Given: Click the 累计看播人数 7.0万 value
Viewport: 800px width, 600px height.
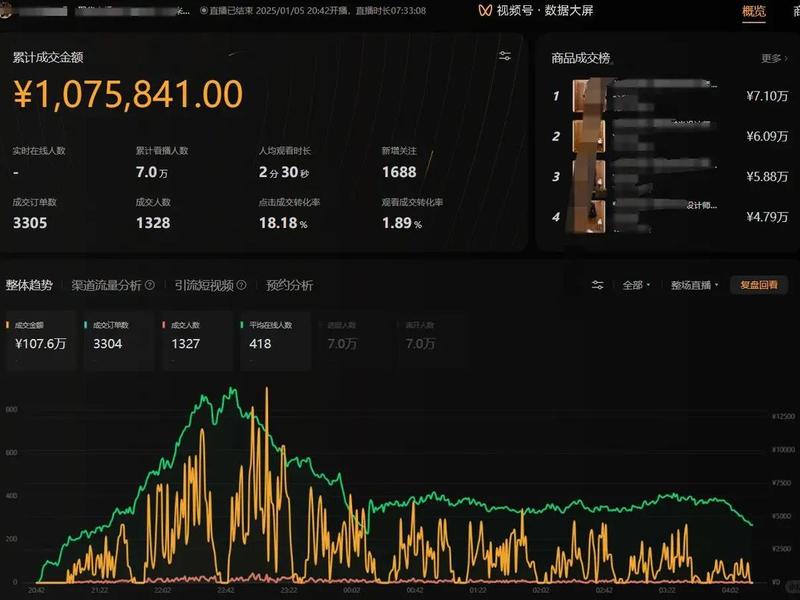Looking at the screenshot, I should click(152, 172).
